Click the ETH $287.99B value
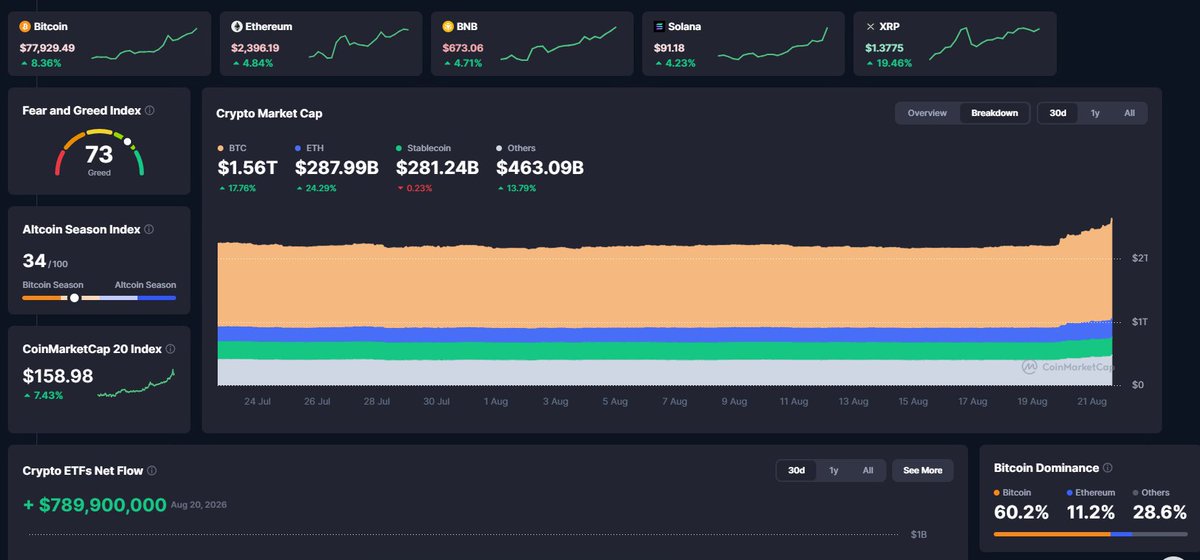1200x560 pixels. point(337,168)
